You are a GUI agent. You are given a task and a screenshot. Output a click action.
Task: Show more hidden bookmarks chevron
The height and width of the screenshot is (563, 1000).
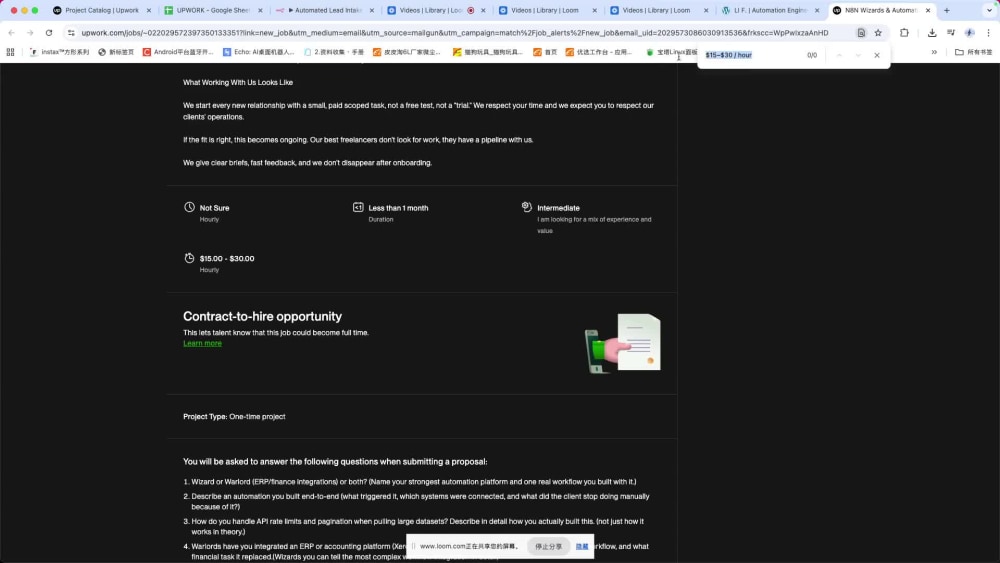pyautogui.click(x=934, y=52)
